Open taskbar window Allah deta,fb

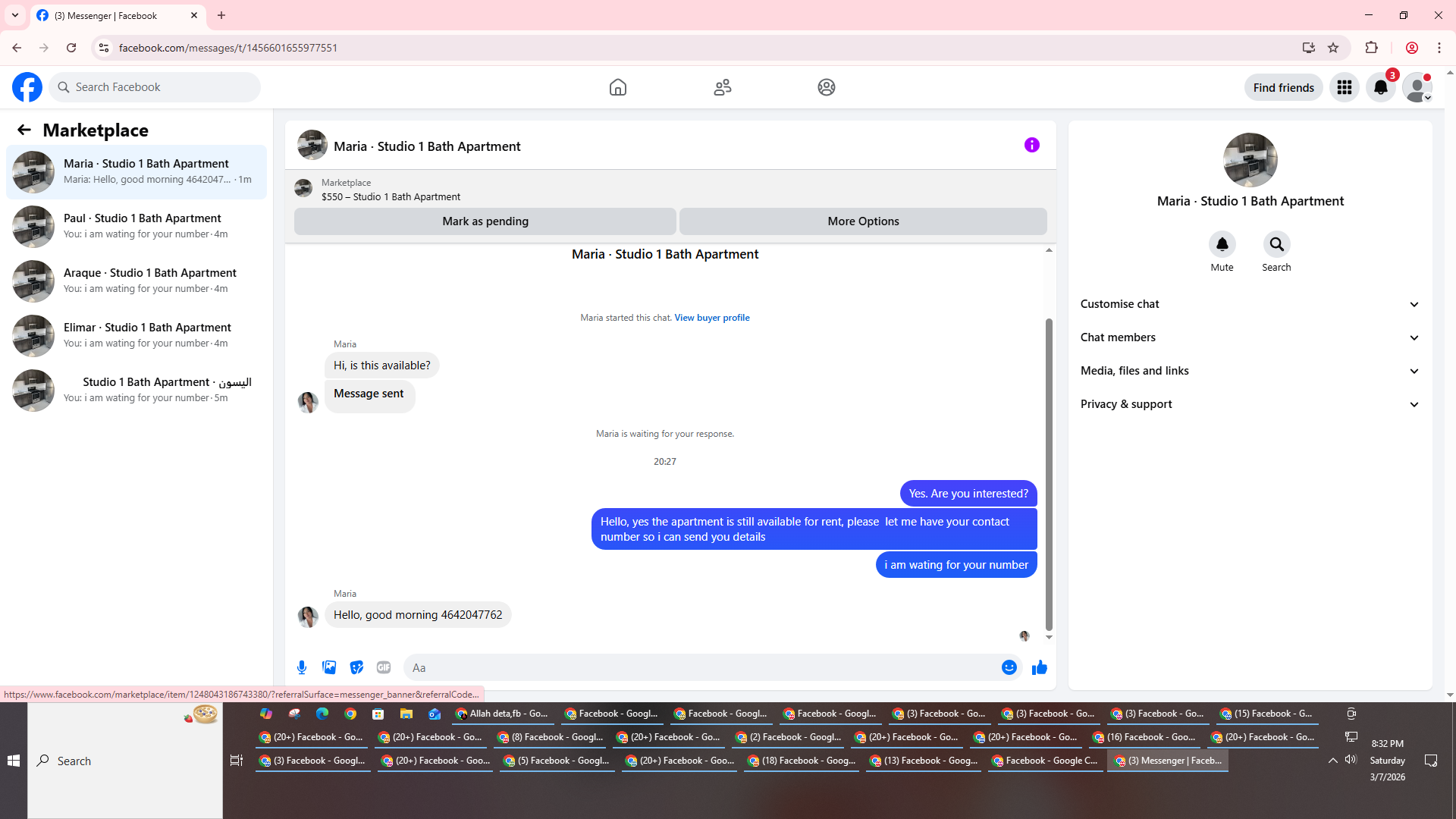click(x=503, y=714)
